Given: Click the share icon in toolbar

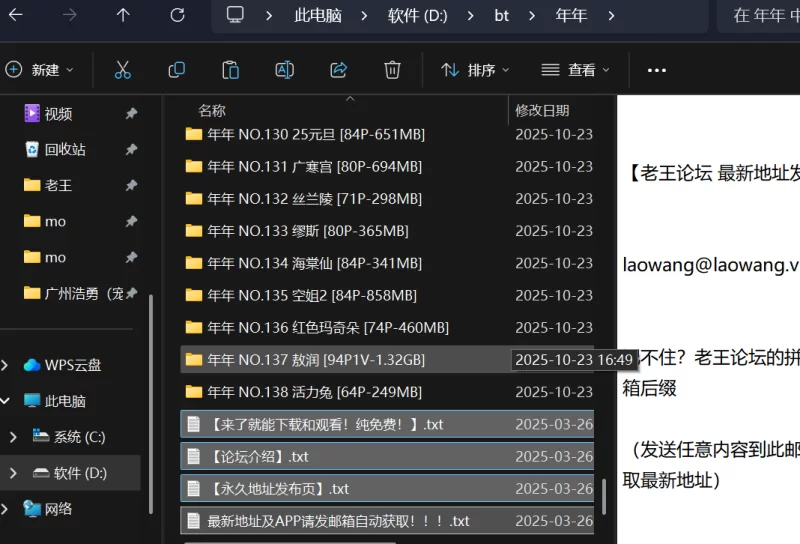Looking at the screenshot, I should [x=339, y=70].
